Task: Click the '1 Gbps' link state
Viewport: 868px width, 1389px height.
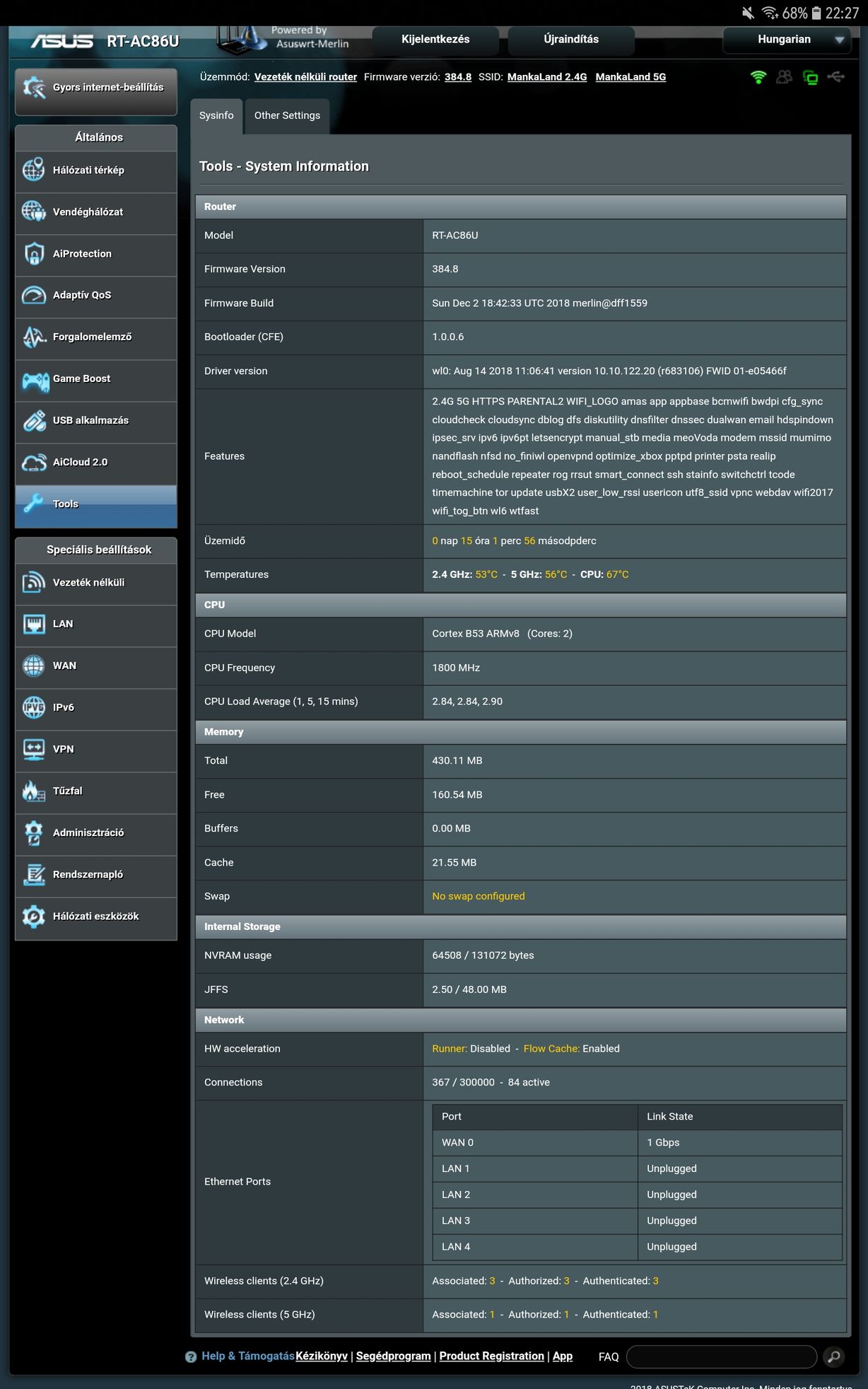Action: 663,1143
